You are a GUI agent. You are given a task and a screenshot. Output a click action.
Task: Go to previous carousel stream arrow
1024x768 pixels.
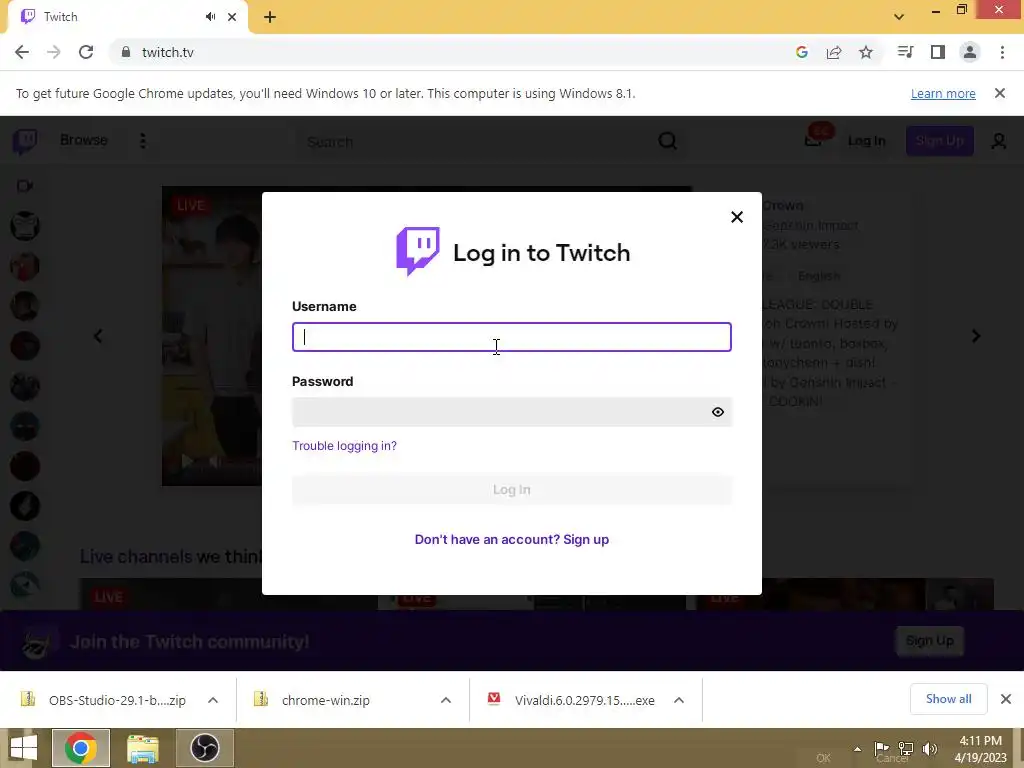[x=98, y=336]
